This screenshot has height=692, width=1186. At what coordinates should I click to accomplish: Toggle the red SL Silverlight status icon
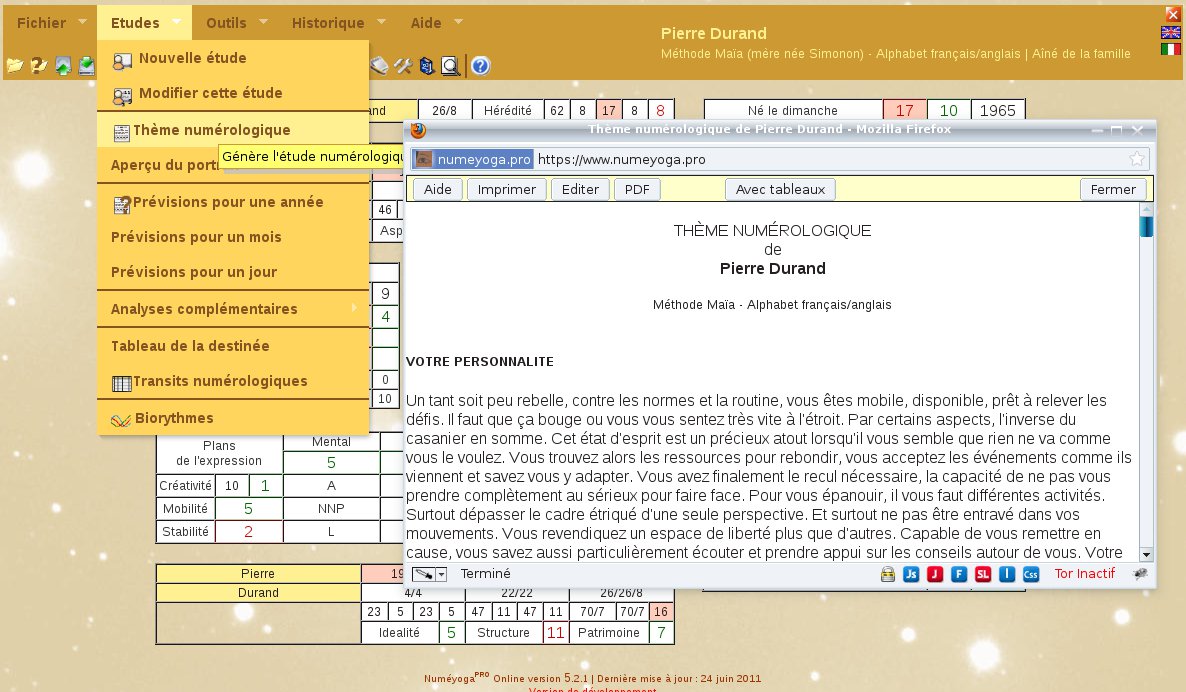(983, 574)
